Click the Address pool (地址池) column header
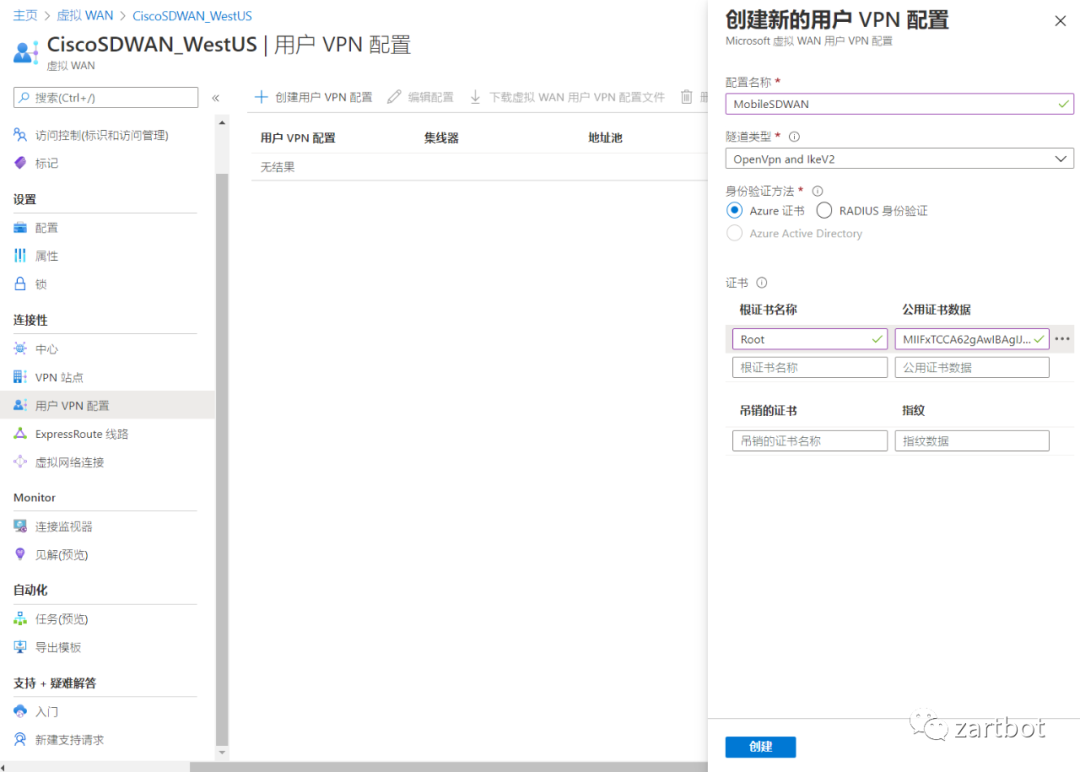 (x=605, y=138)
